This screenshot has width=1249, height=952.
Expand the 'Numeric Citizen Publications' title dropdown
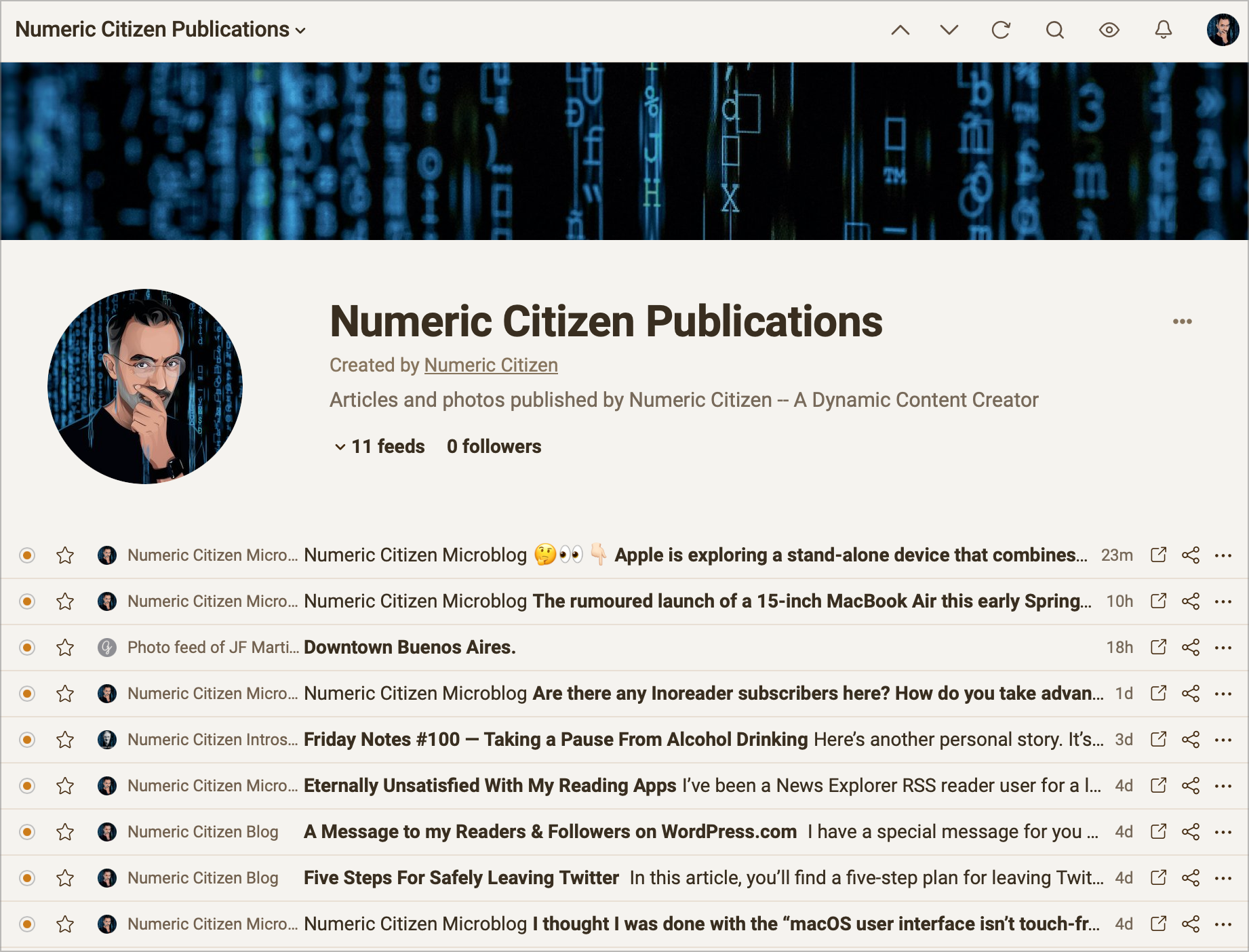pyautogui.click(x=302, y=31)
